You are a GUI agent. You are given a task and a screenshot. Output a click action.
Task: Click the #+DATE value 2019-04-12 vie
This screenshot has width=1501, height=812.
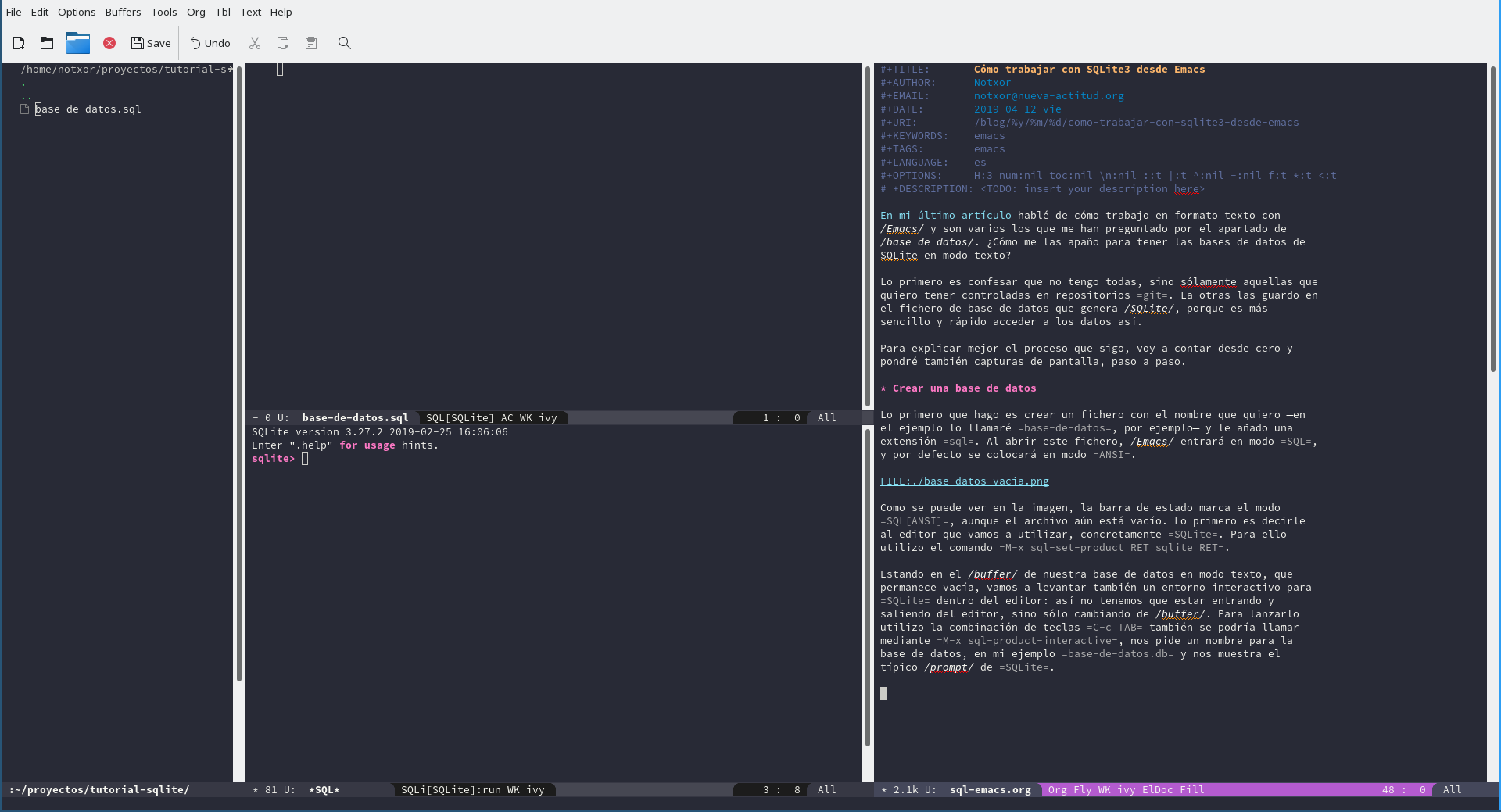pos(1018,109)
